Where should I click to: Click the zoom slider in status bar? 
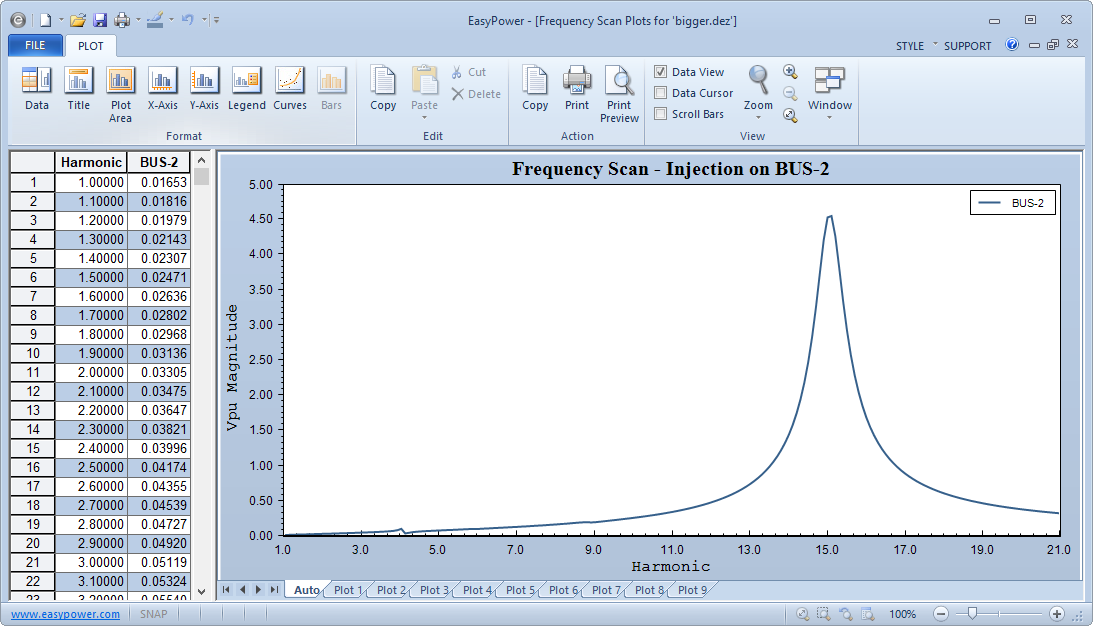(971, 614)
